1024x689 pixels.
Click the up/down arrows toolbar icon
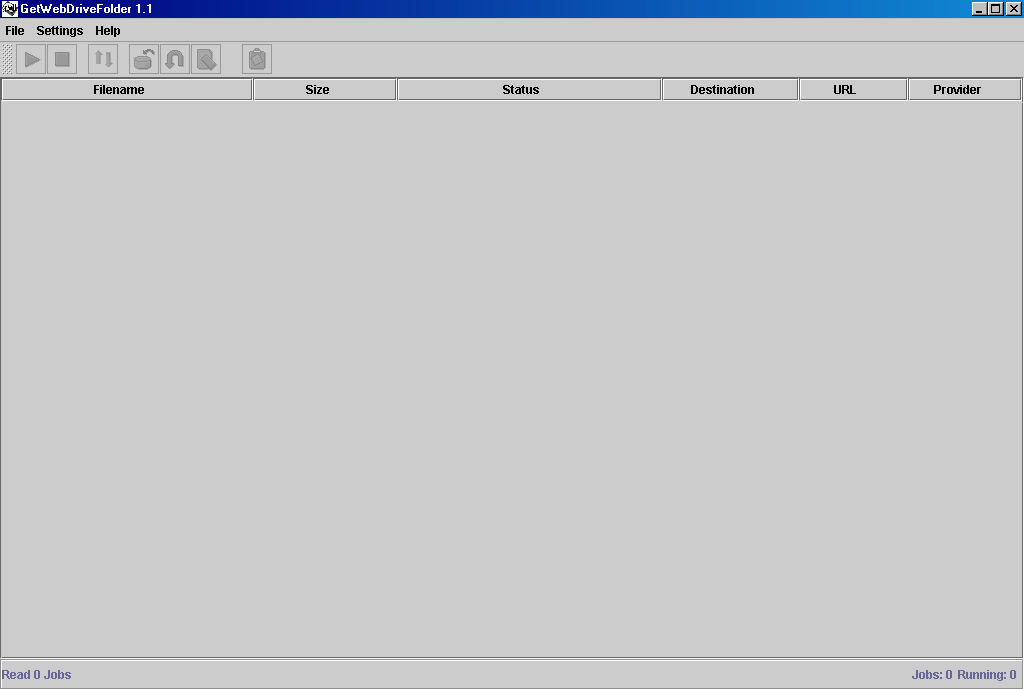103,60
